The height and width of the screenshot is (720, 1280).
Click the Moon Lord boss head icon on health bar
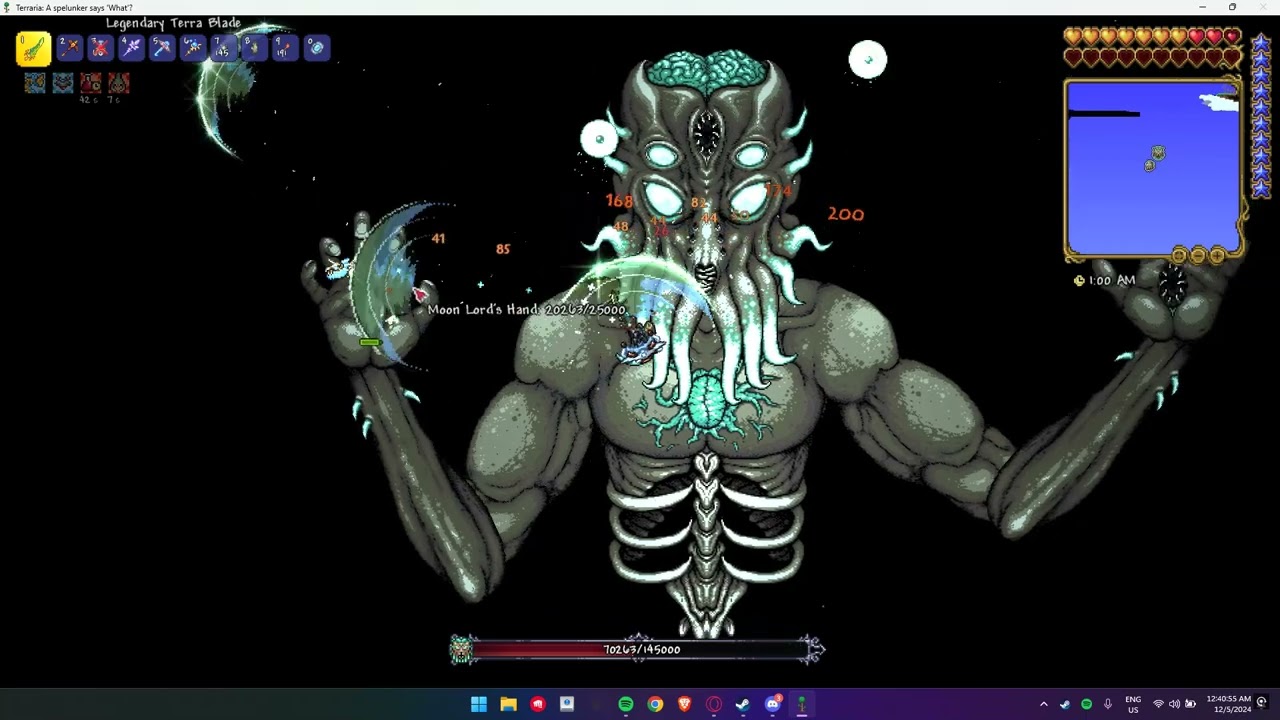click(461, 650)
